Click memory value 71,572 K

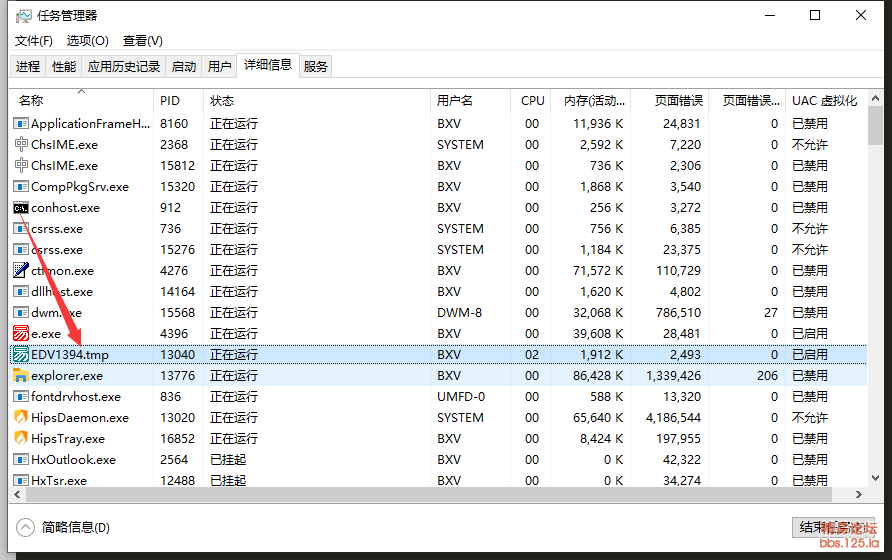point(598,270)
